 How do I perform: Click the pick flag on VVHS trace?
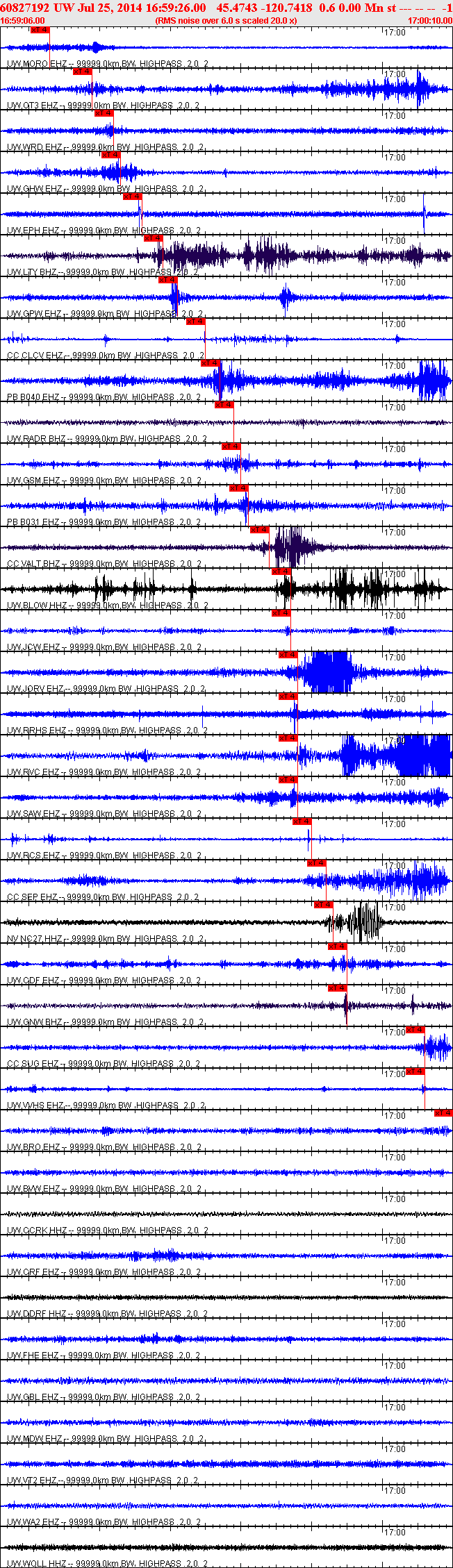point(415,1071)
